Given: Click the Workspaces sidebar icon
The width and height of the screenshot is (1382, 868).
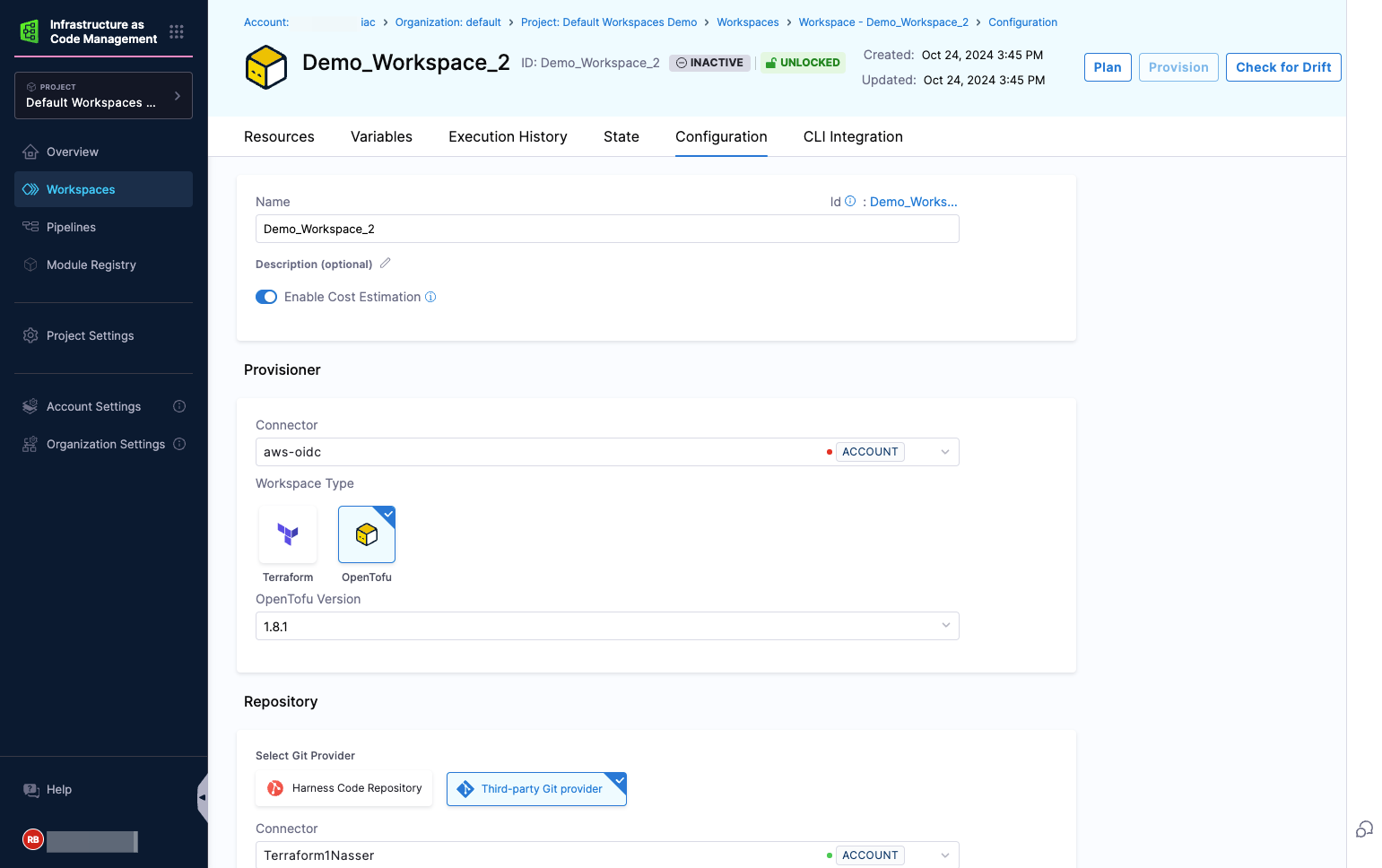Looking at the screenshot, I should point(30,189).
